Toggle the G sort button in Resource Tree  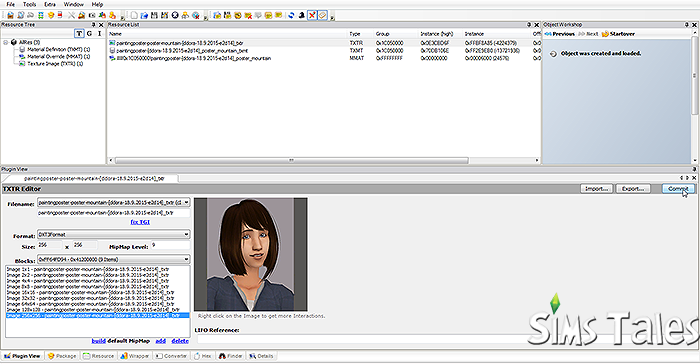89,33
